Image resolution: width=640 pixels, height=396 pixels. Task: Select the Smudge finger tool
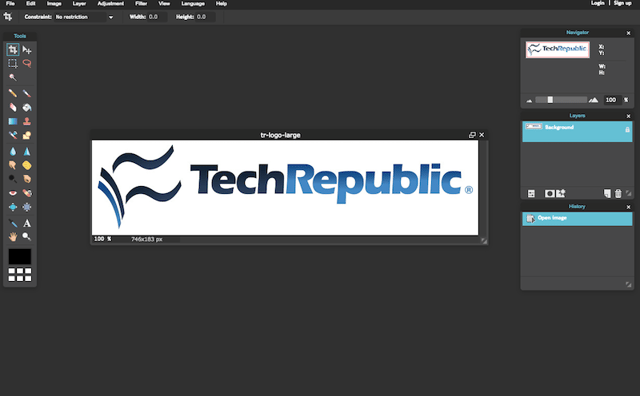(x=13, y=165)
